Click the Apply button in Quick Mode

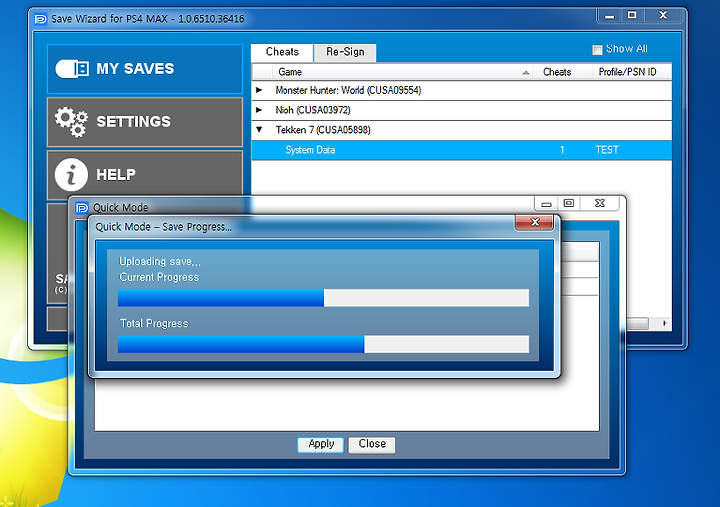[x=321, y=445]
